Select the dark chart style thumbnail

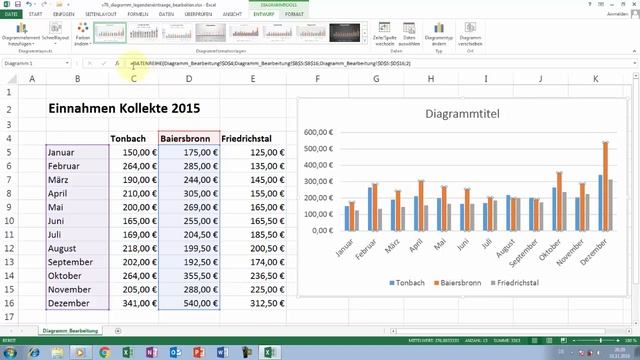click(x=344, y=33)
